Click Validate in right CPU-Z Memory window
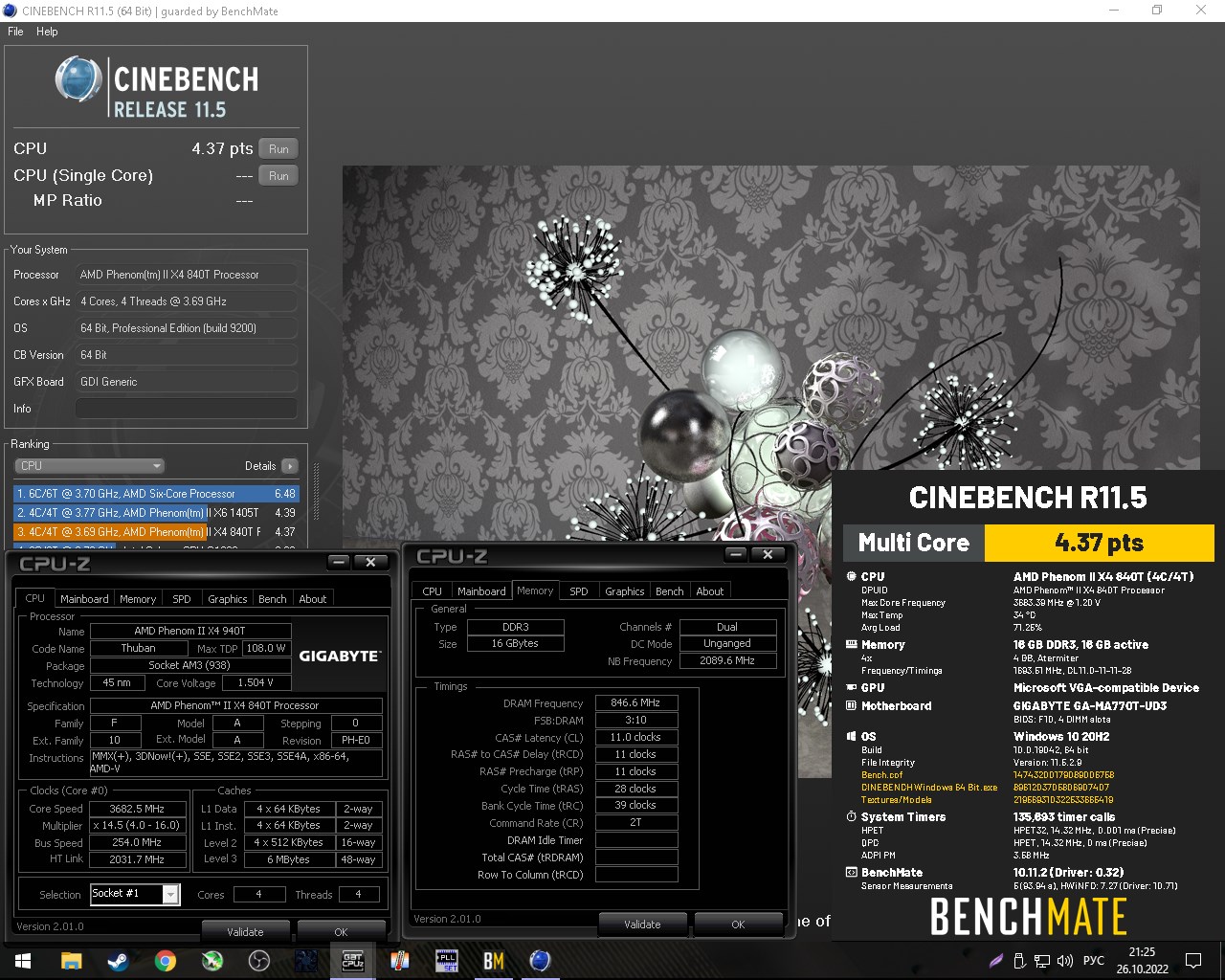This screenshot has width=1225, height=980. point(642,924)
